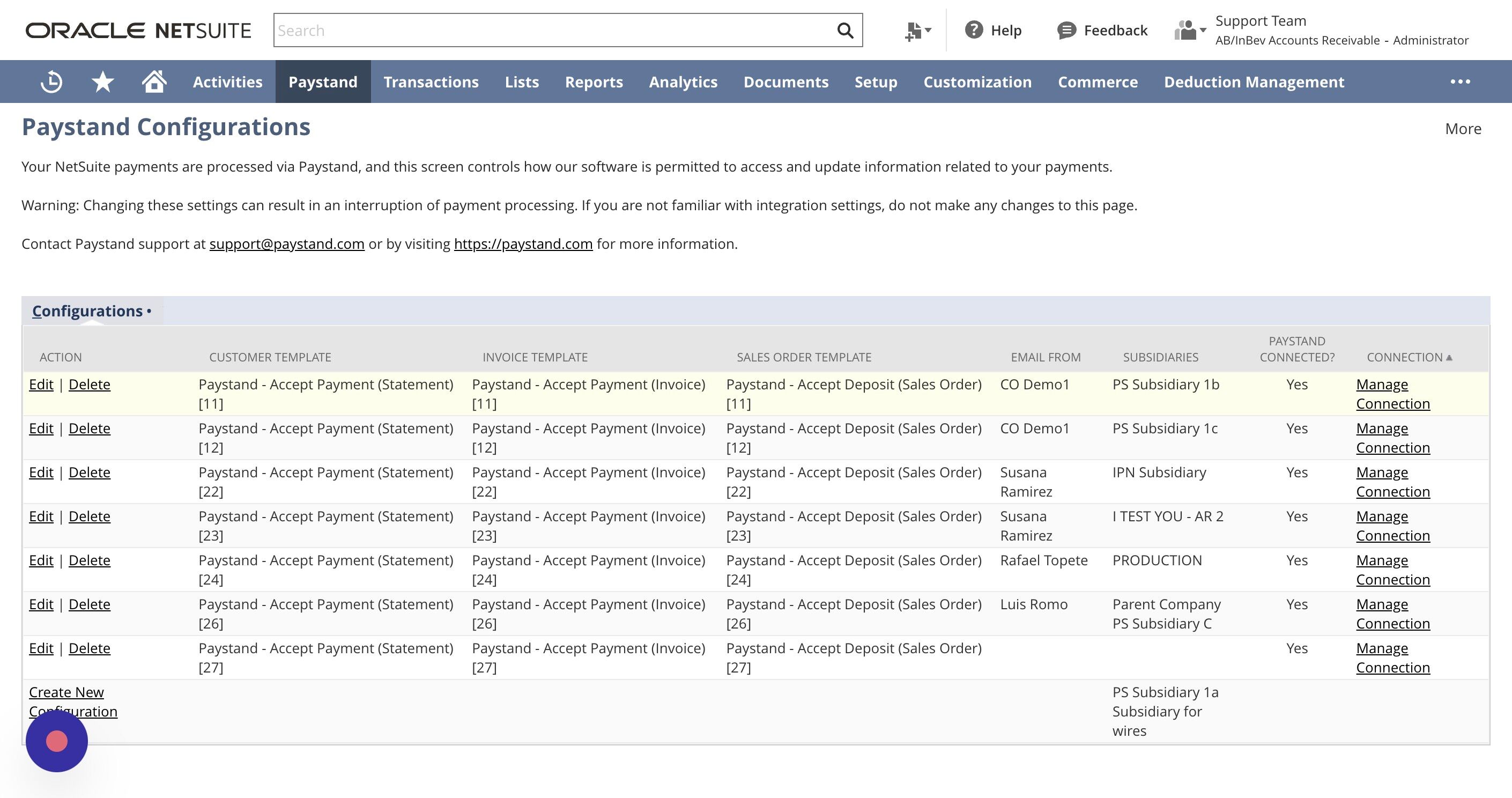Screen dimensions: 1512x798
Task: Click the Support Team account name
Action: (x=1260, y=20)
